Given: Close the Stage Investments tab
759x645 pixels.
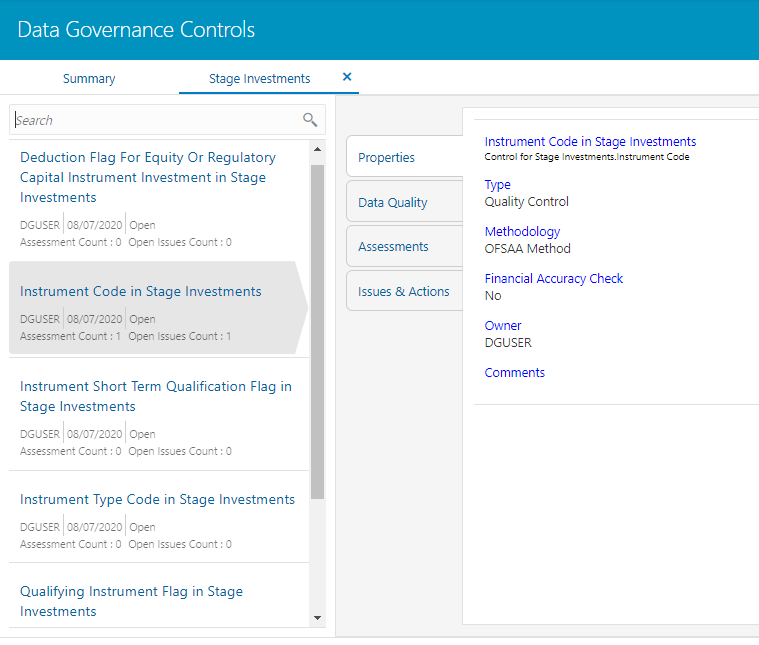Looking at the screenshot, I should [x=347, y=77].
